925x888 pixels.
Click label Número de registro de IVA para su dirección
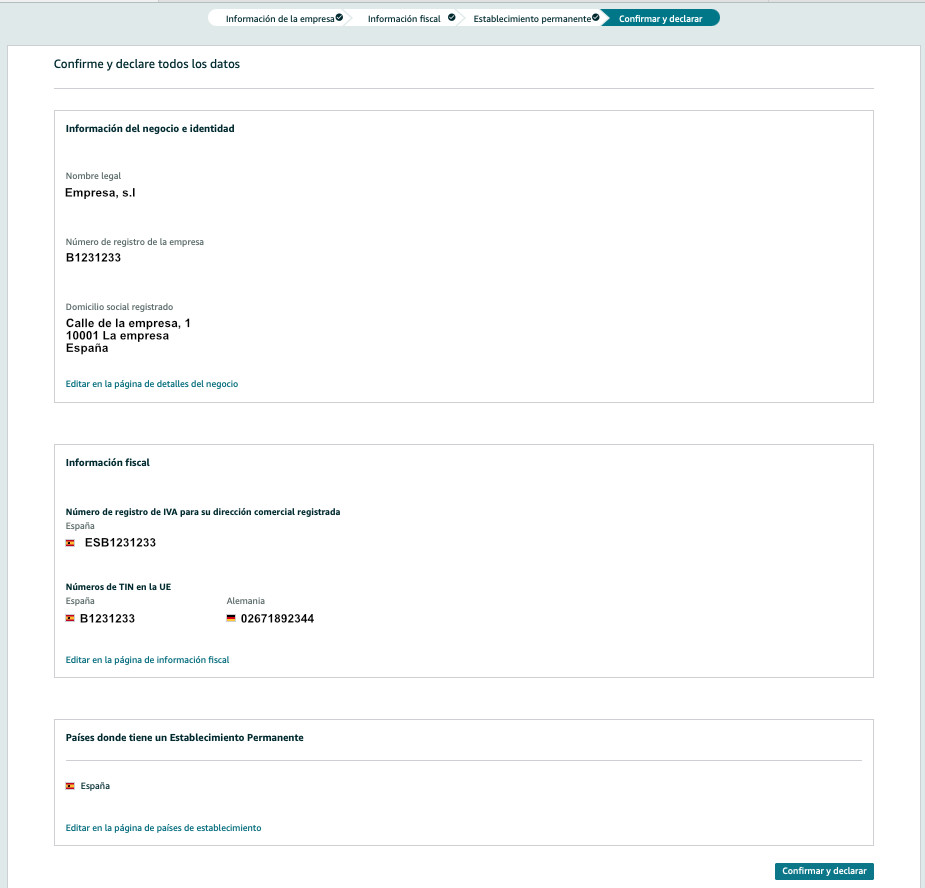[x=203, y=512]
